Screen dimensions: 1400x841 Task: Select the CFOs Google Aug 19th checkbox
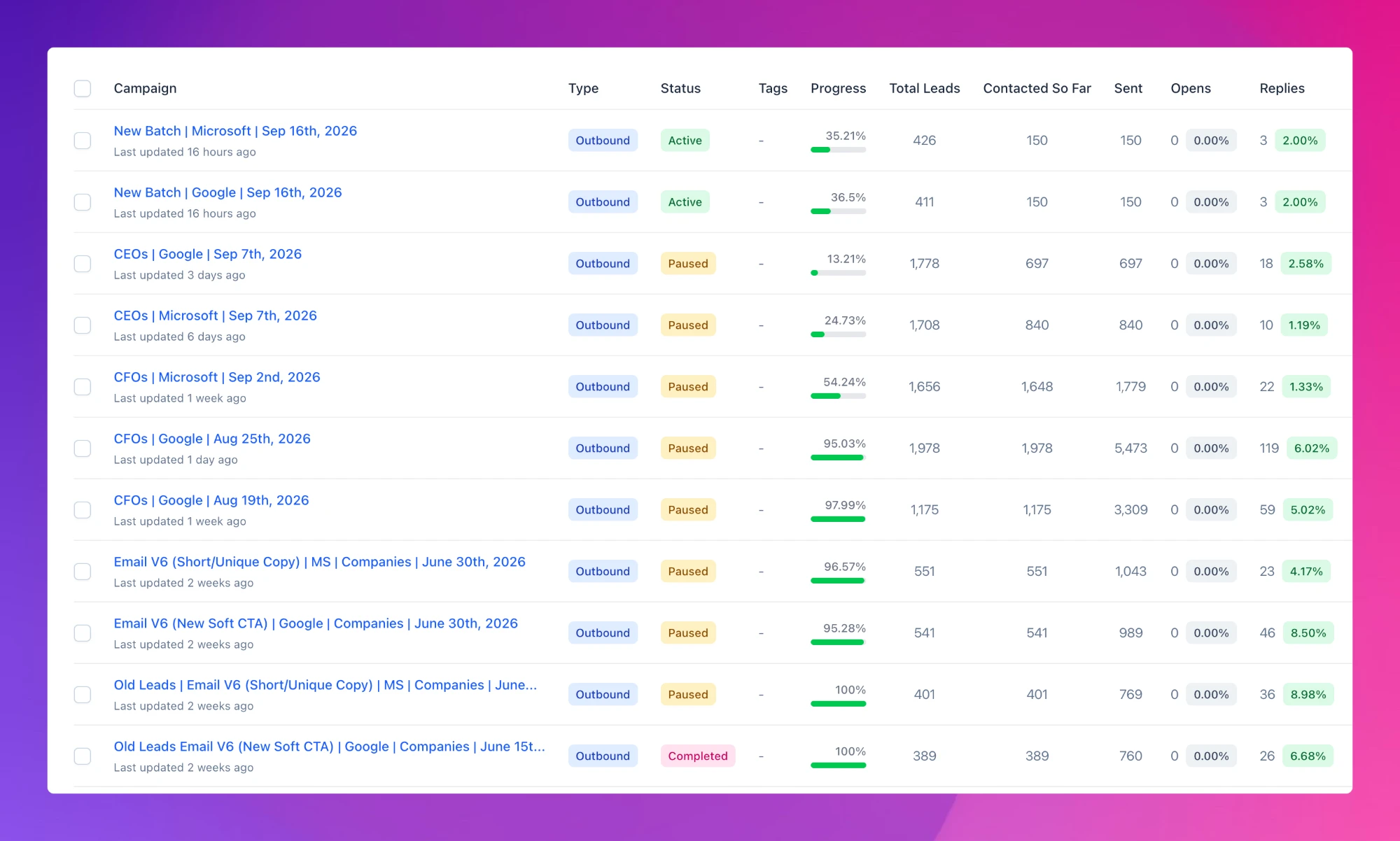click(x=83, y=510)
